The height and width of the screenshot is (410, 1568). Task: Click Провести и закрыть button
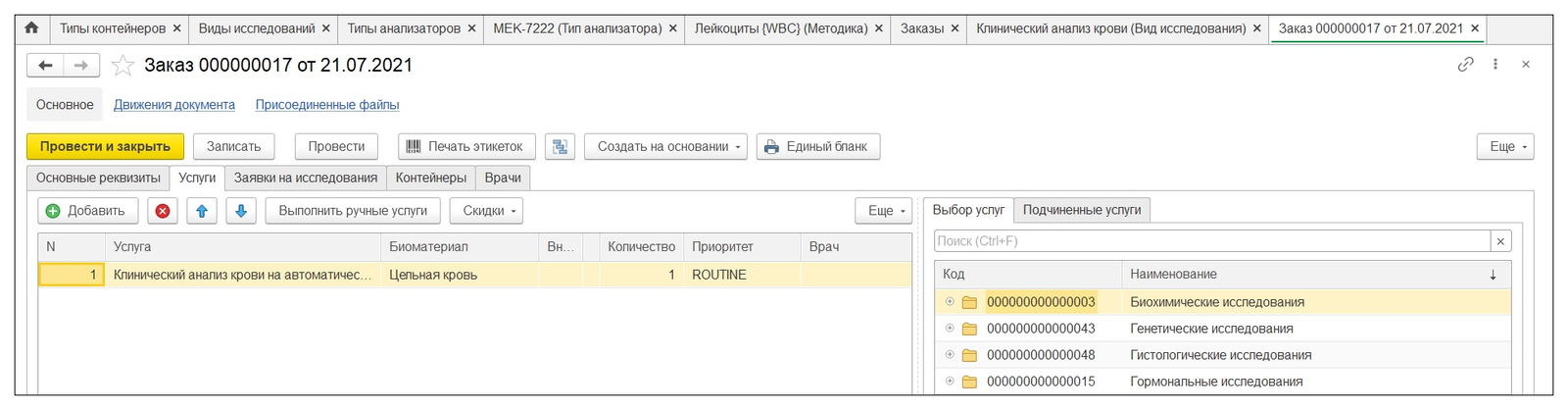[x=105, y=147]
